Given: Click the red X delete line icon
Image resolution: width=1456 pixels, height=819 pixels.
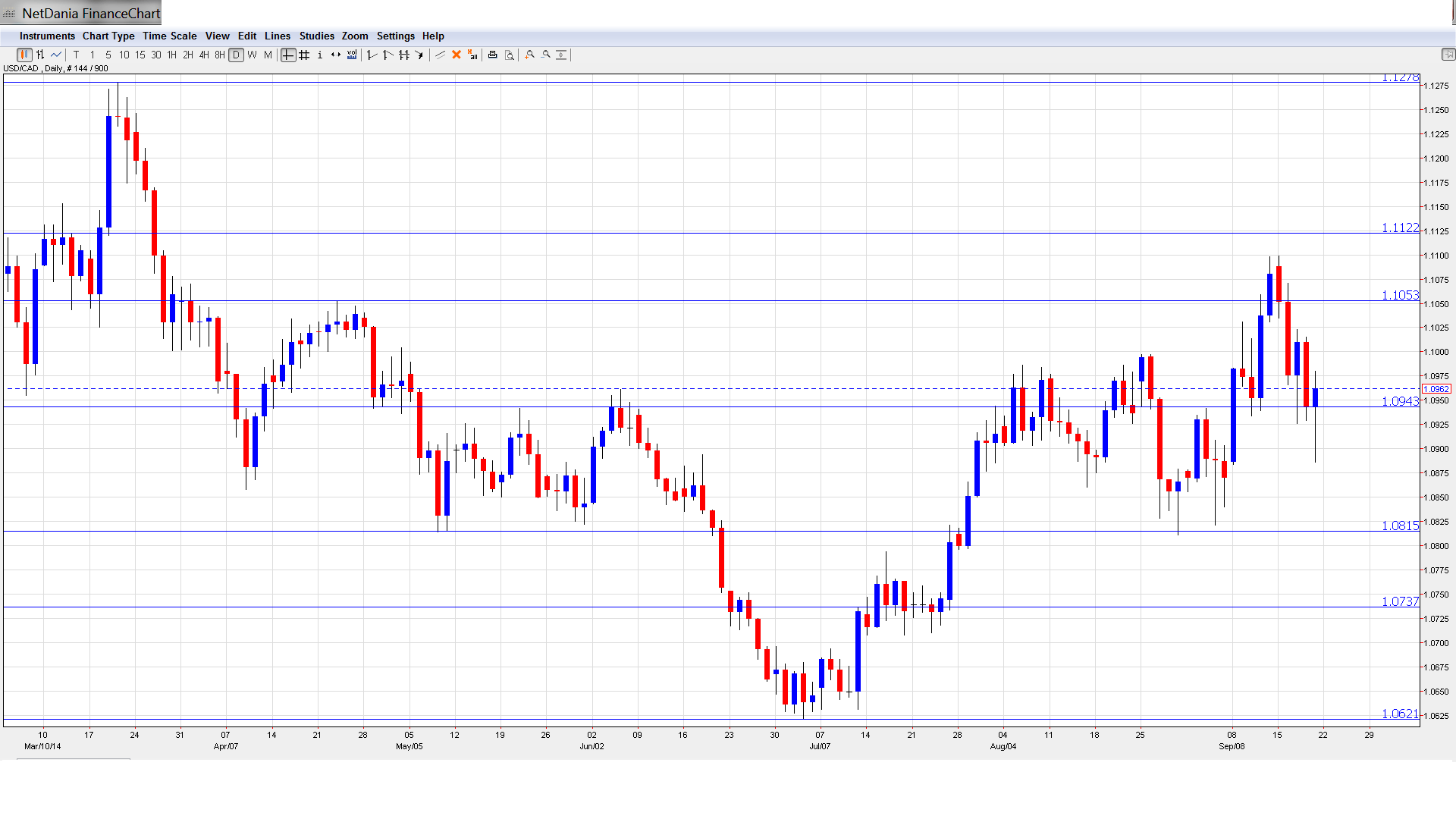Looking at the screenshot, I should point(457,55).
